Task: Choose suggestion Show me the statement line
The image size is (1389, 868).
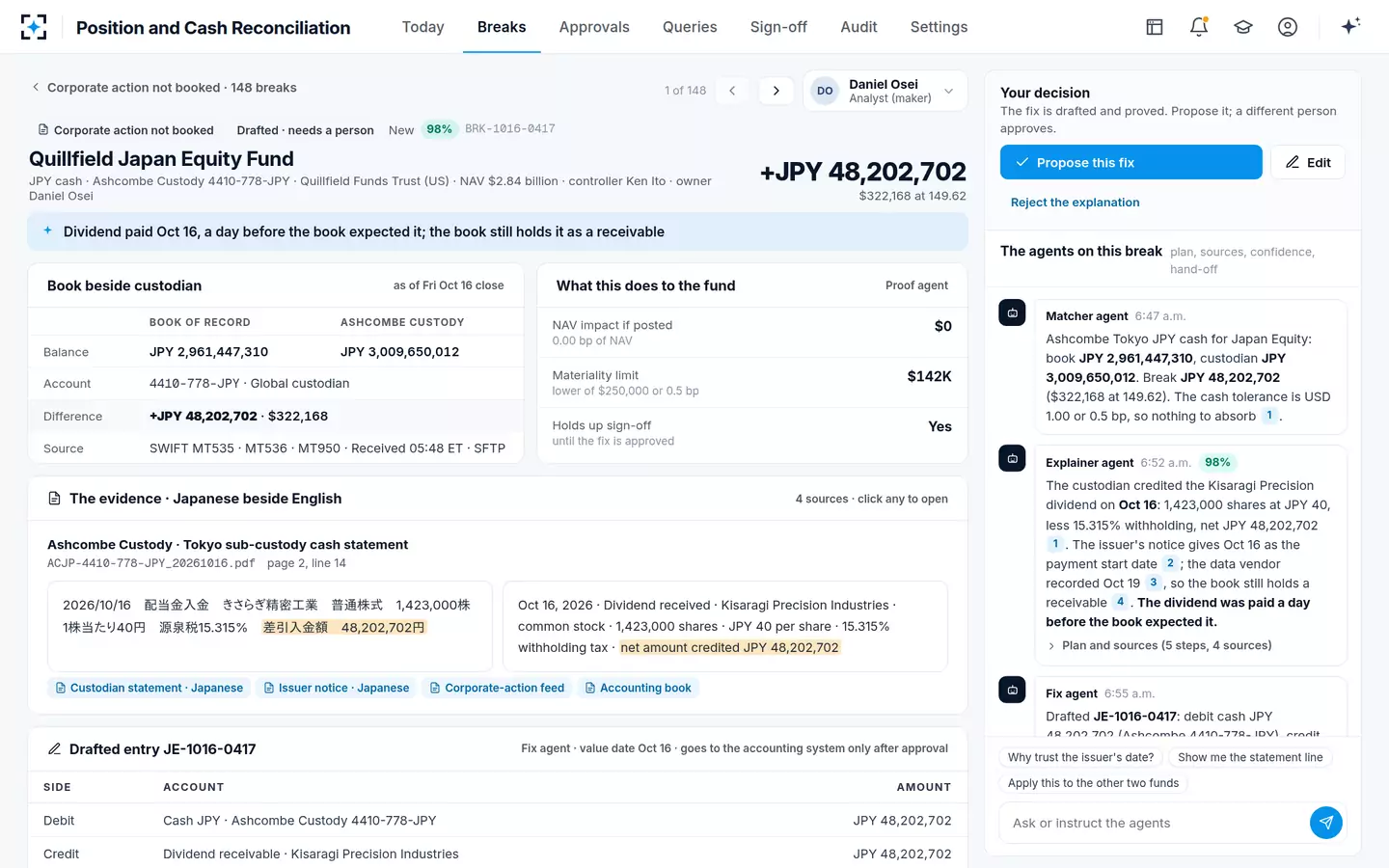Action: 1250,757
